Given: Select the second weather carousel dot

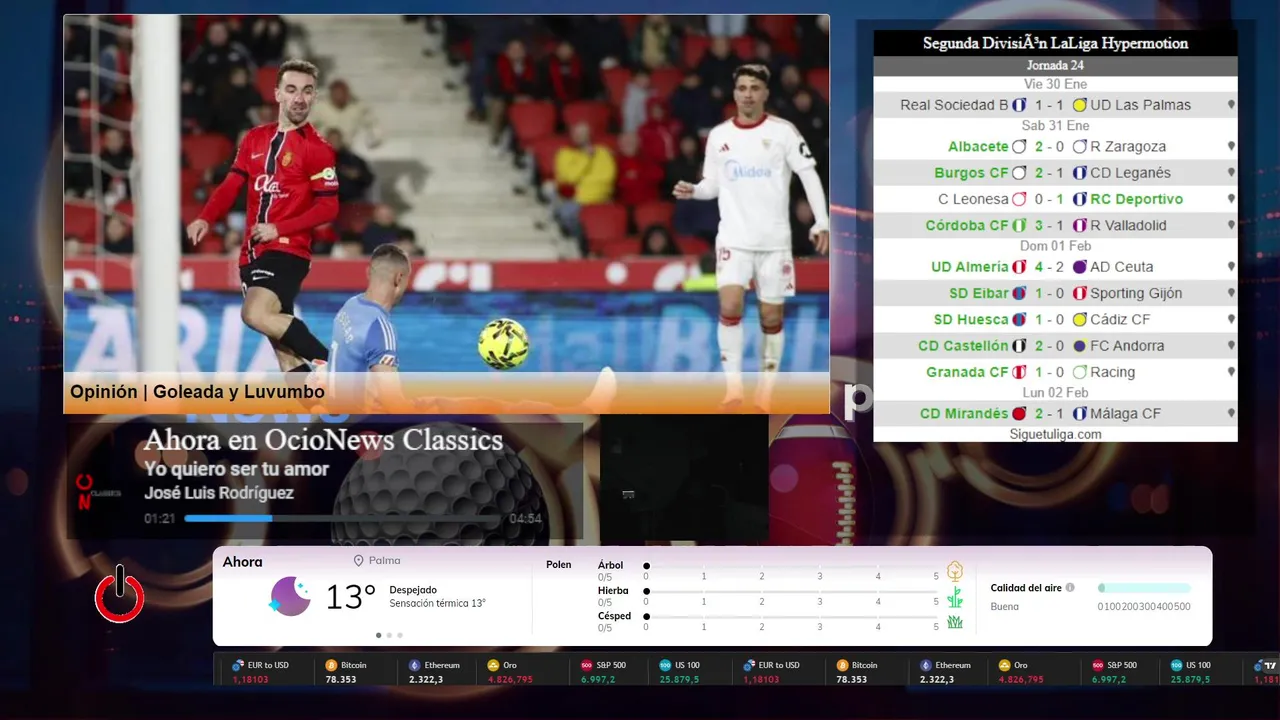Looking at the screenshot, I should point(390,635).
